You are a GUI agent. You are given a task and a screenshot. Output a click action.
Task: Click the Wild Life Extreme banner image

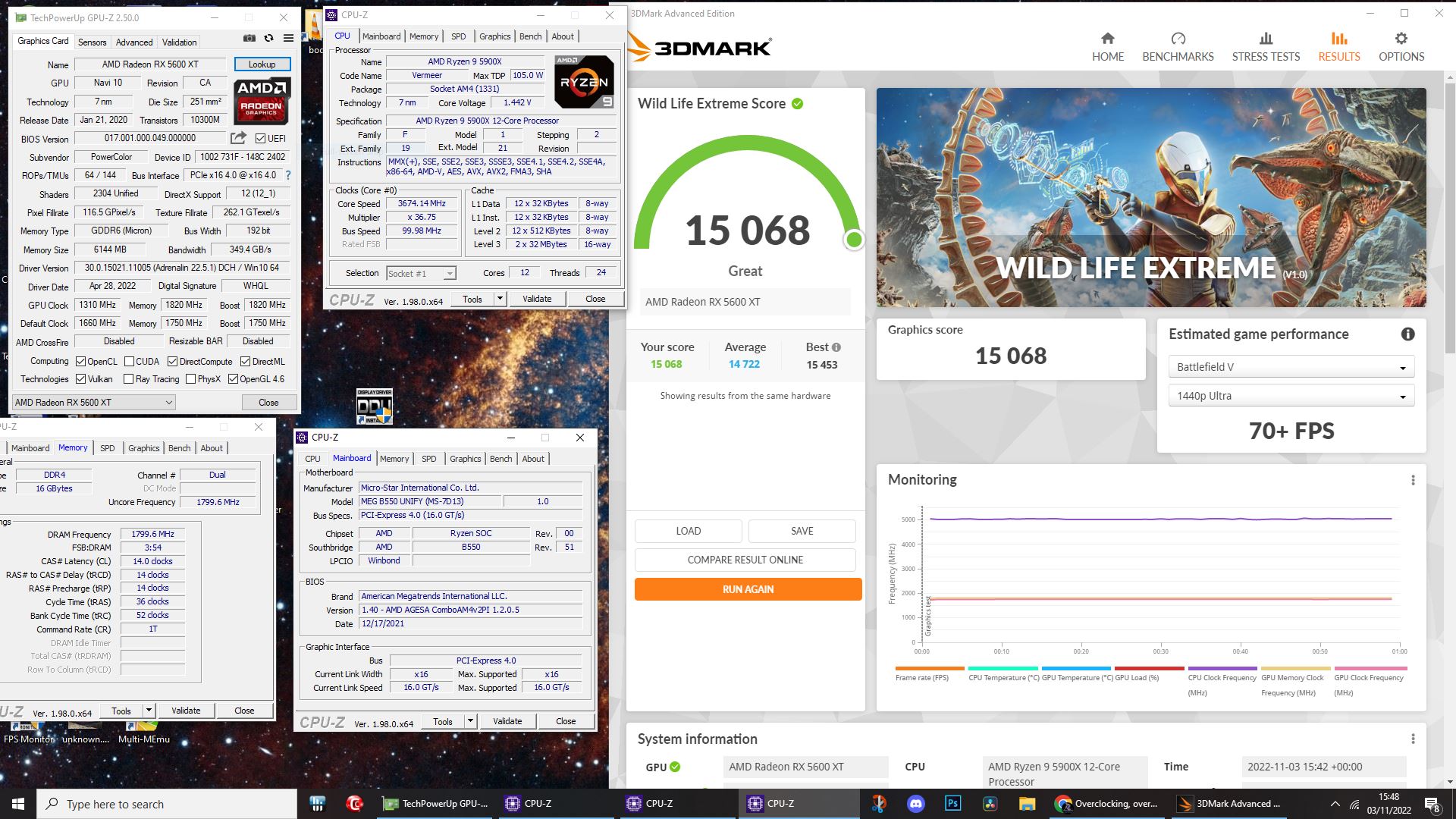[x=1151, y=197]
